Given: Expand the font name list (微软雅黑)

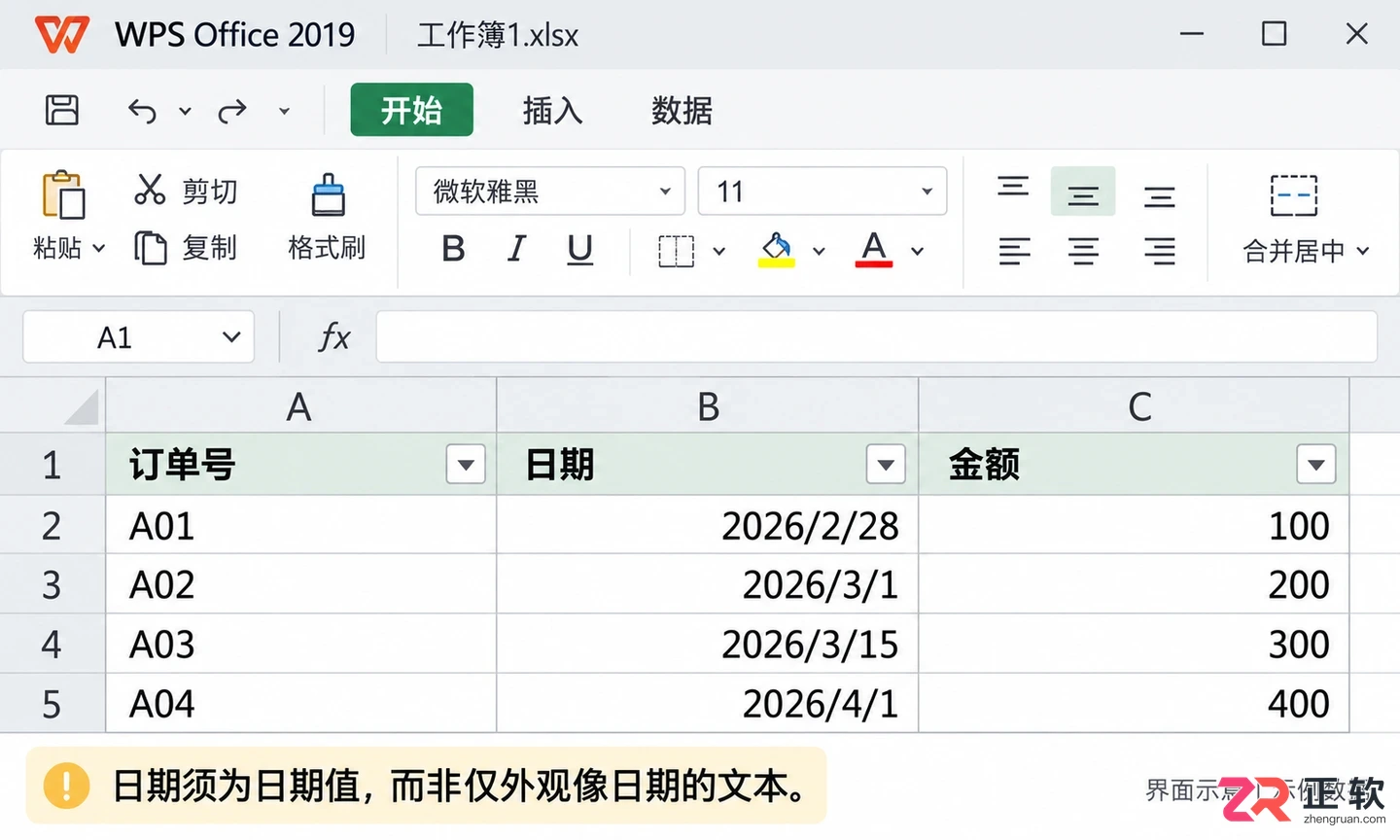Looking at the screenshot, I should coord(666,192).
